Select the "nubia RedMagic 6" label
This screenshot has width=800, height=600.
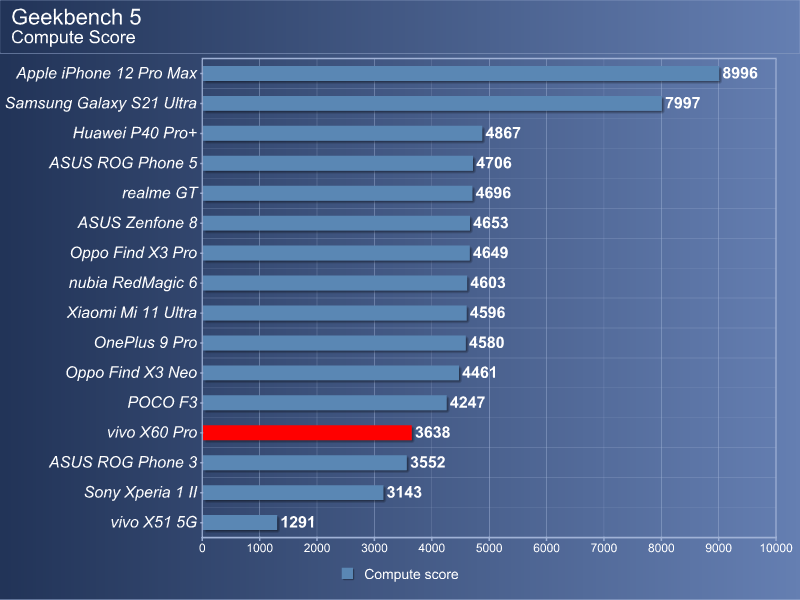click(x=133, y=283)
